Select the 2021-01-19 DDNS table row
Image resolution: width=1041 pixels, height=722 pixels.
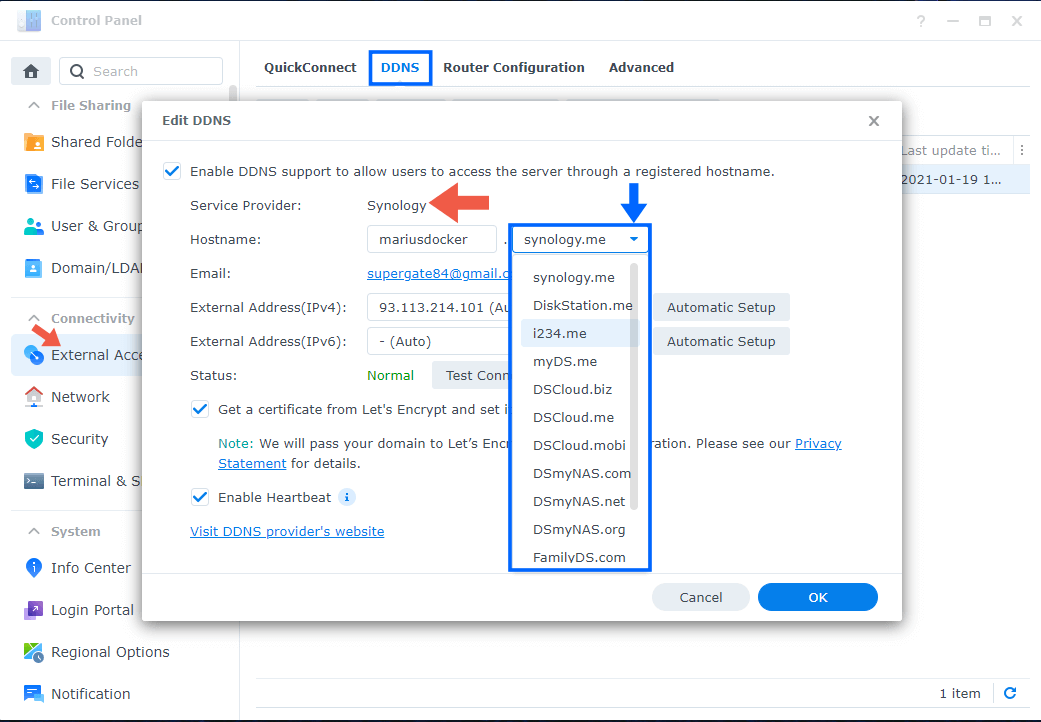[966, 180]
